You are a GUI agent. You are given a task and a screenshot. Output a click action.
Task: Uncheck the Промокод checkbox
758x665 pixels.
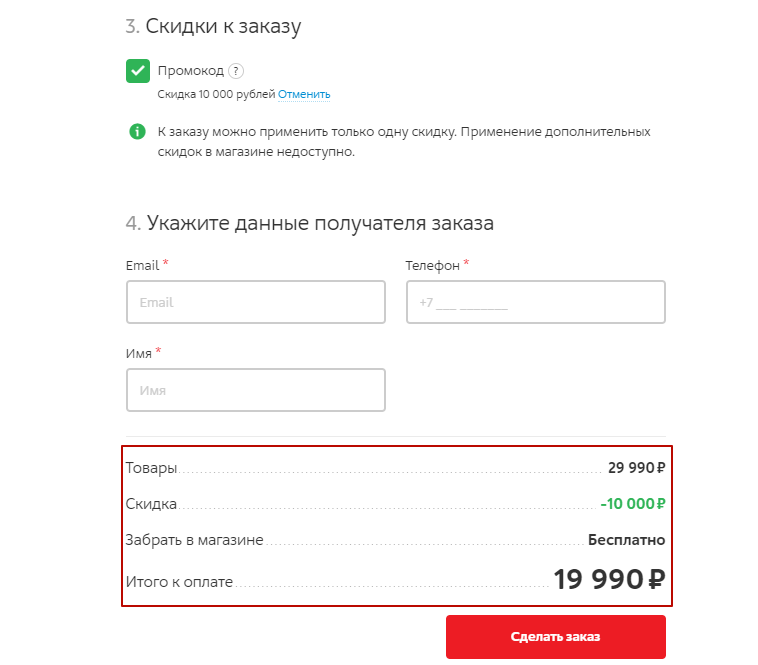[x=138, y=71]
